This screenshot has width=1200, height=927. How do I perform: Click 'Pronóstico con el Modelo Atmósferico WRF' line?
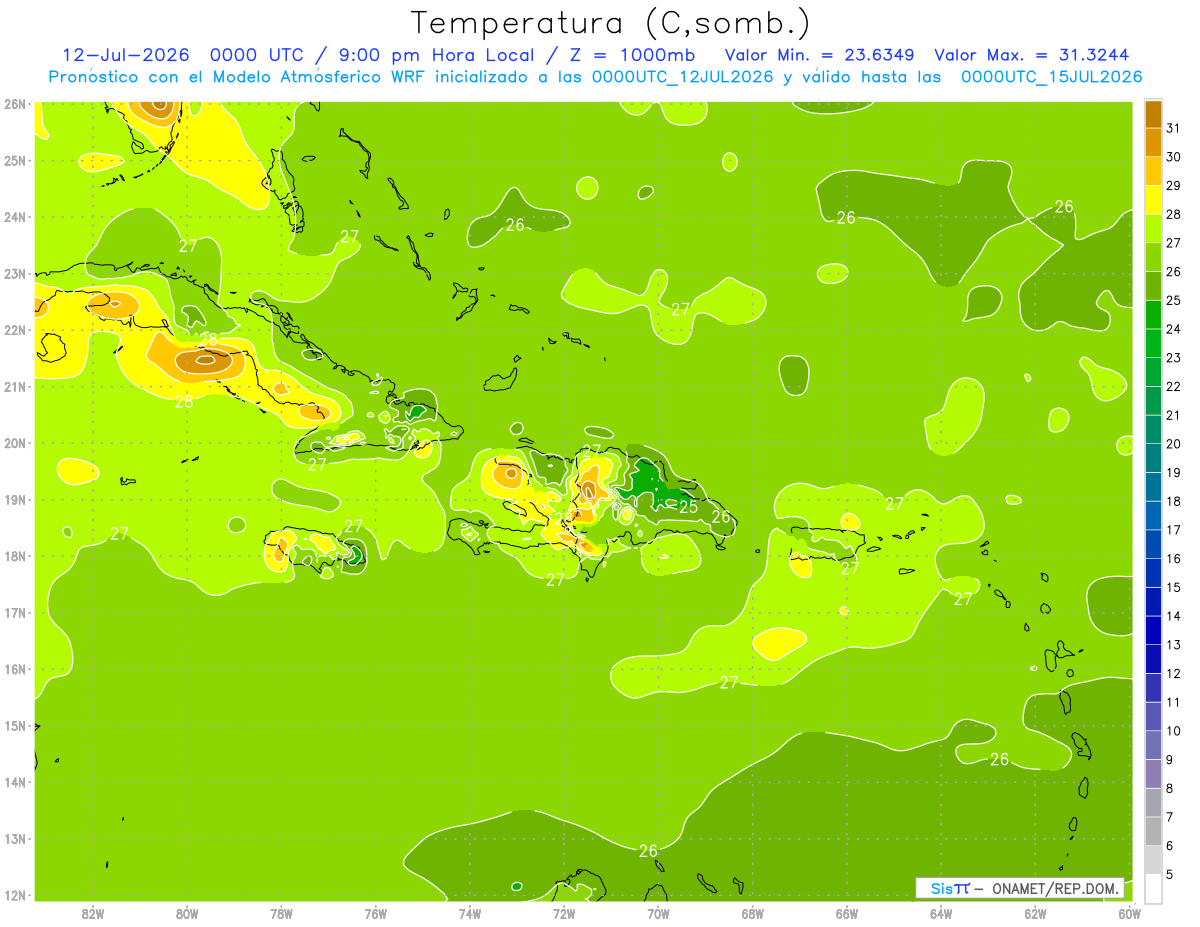(x=236, y=77)
